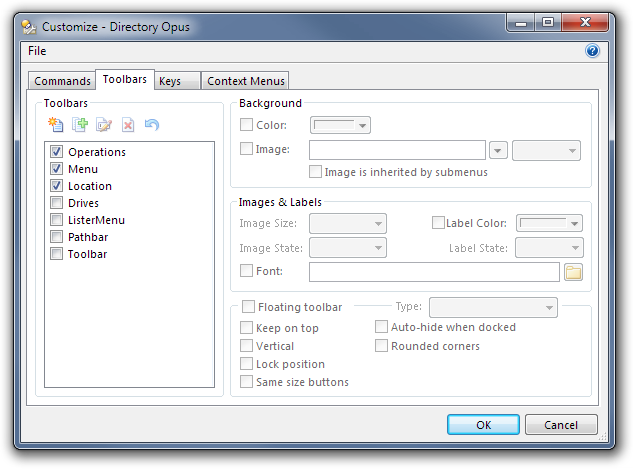
Task: Tick the Font checkbox
Action: (x=246, y=270)
